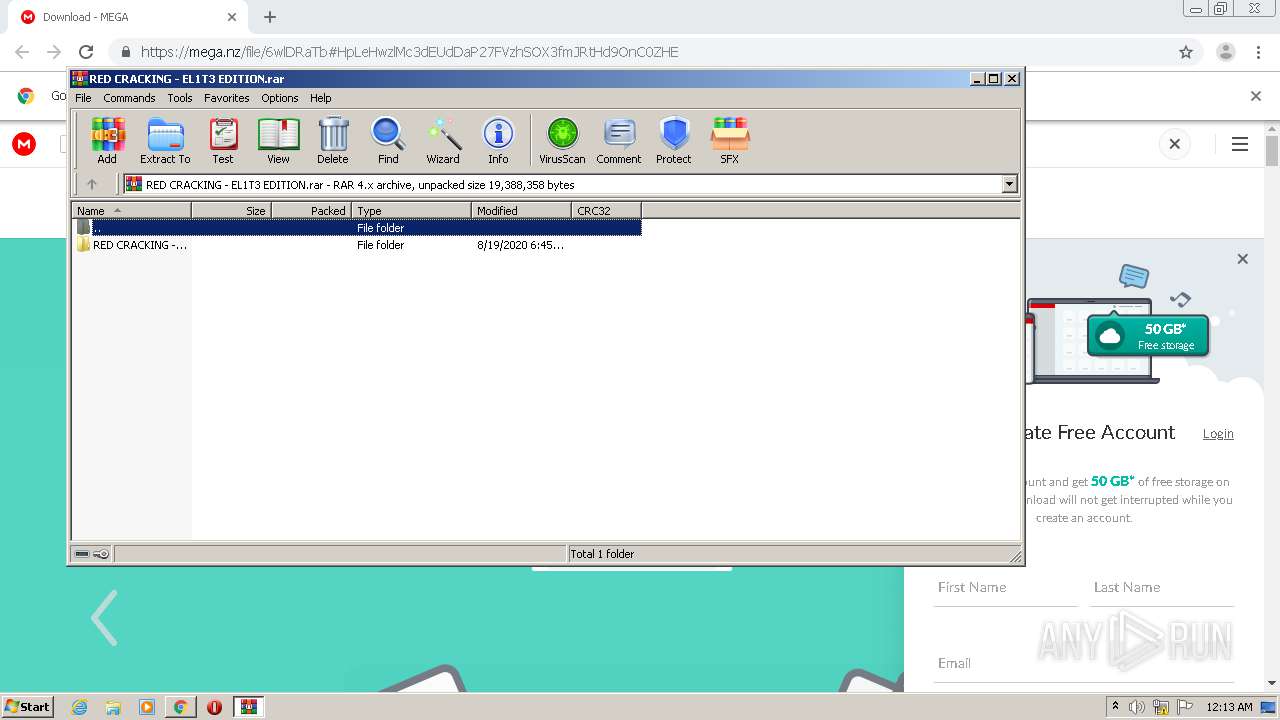Click the MEGA logo icon
1280x720 pixels.
click(24, 144)
